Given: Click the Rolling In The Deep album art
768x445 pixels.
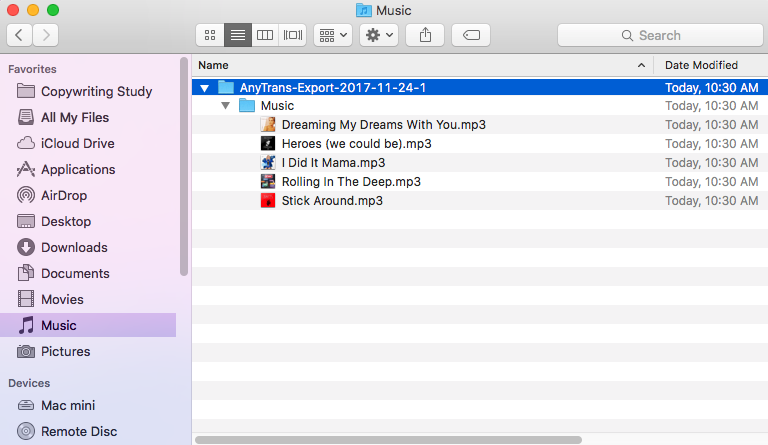Looking at the screenshot, I should pos(268,182).
